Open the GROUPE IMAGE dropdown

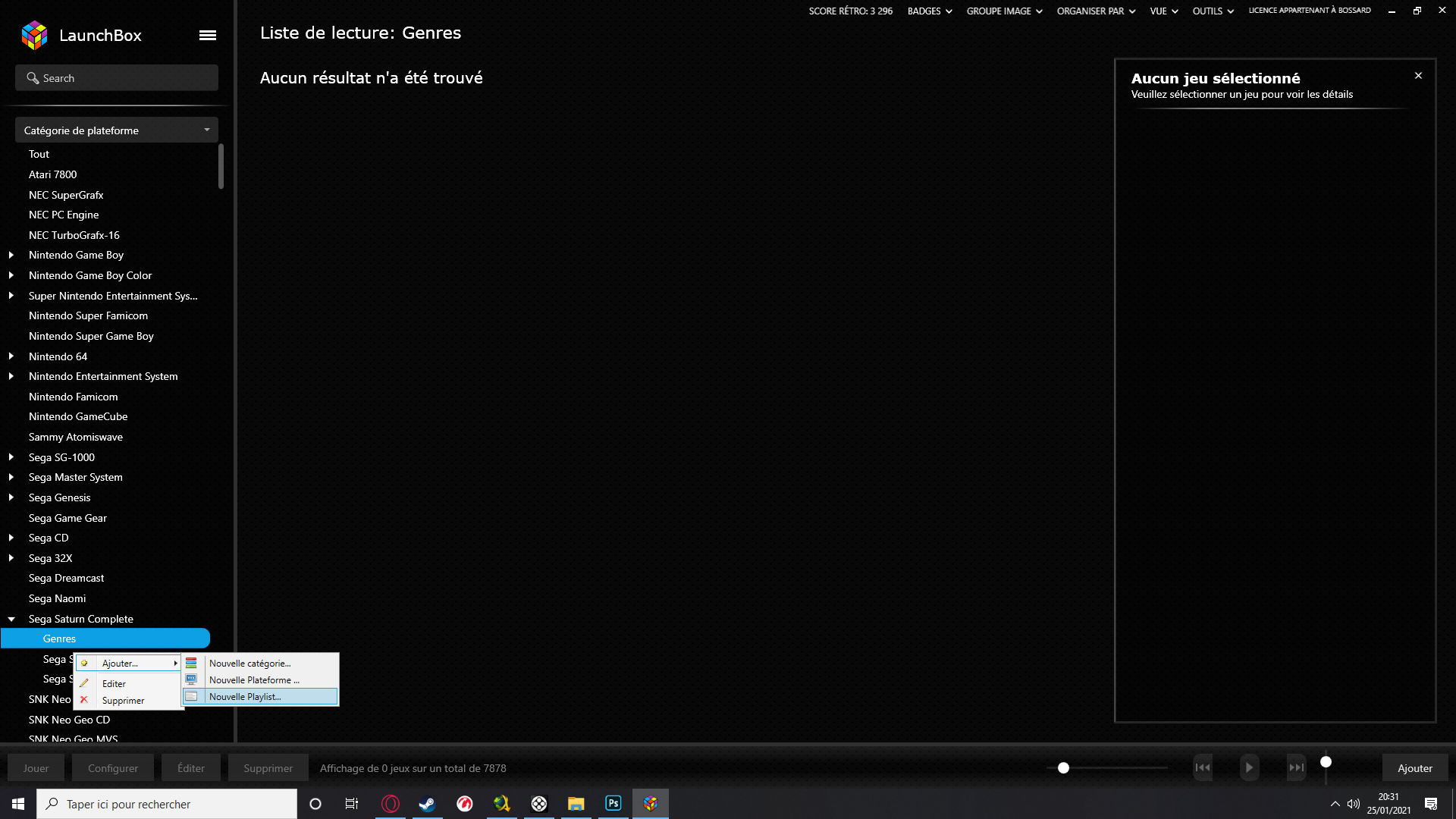pyautogui.click(x=1005, y=11)
